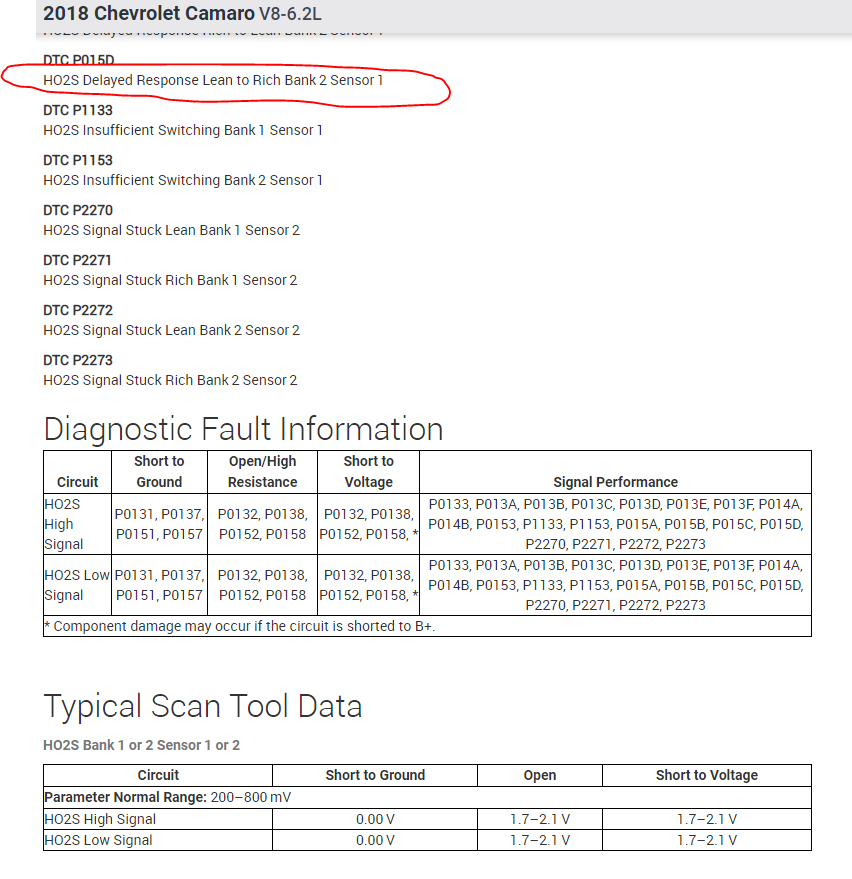
Task: Click the 'Open/High Resistance' column header
Action: (x=262, y=471)
